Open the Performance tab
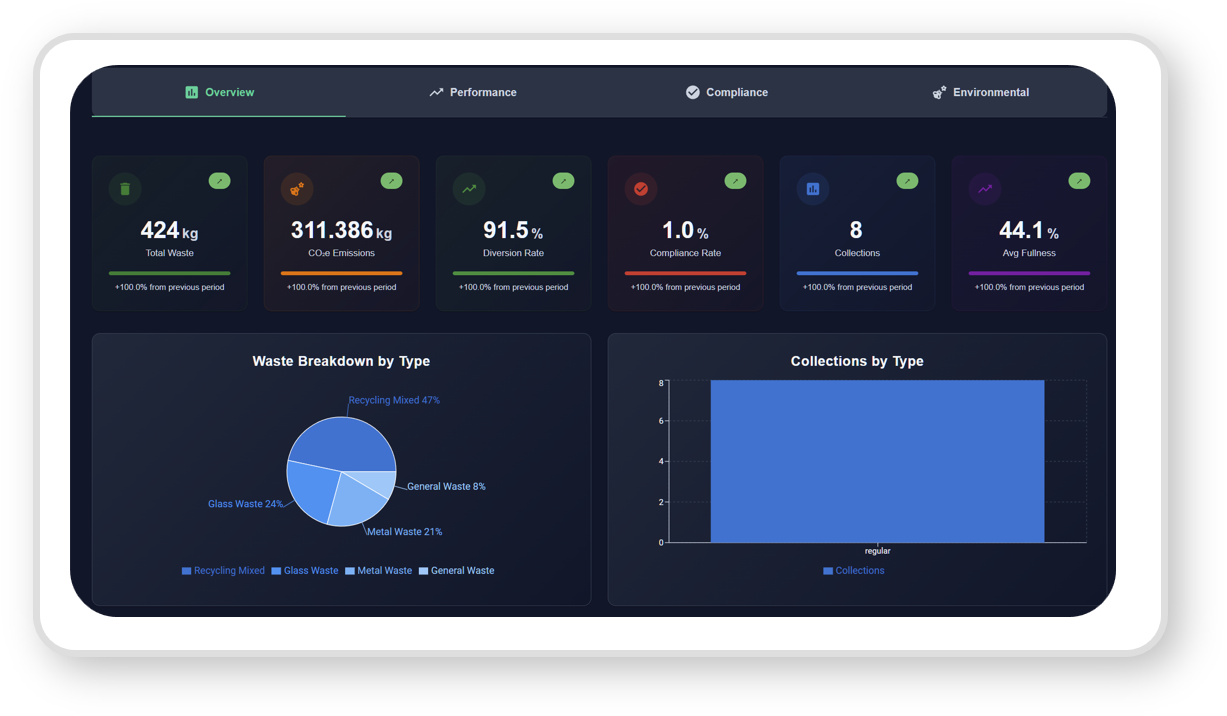The image size is (1227, 716). point(473,92)
